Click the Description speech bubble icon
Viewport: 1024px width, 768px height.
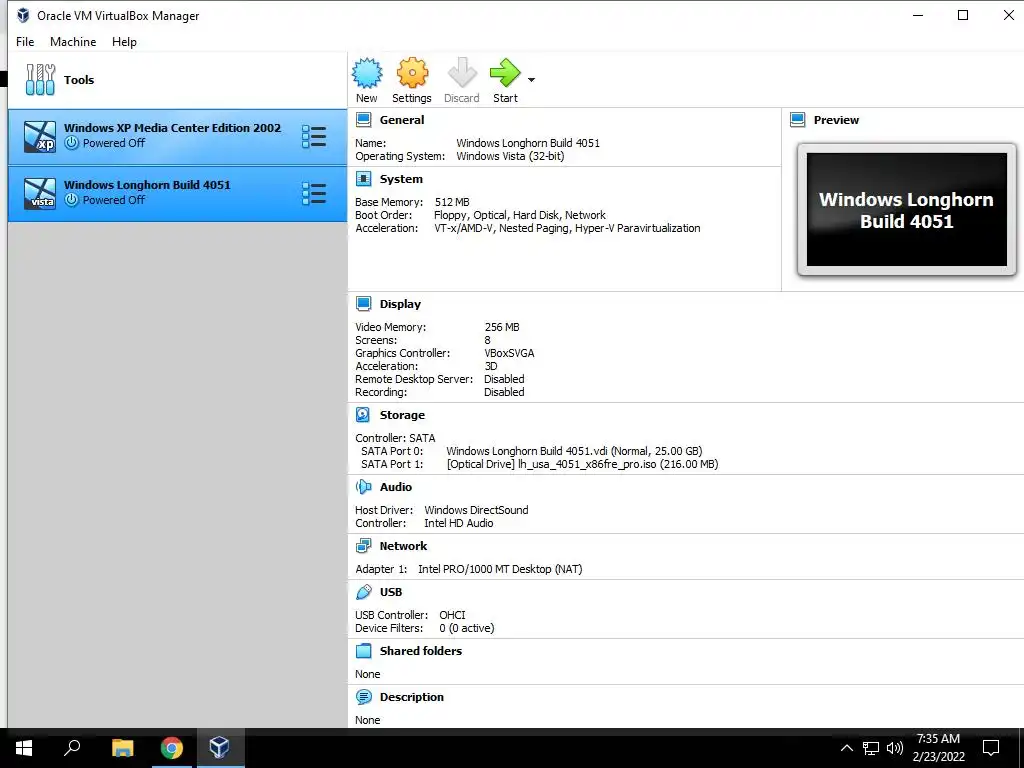coord(363,697)
